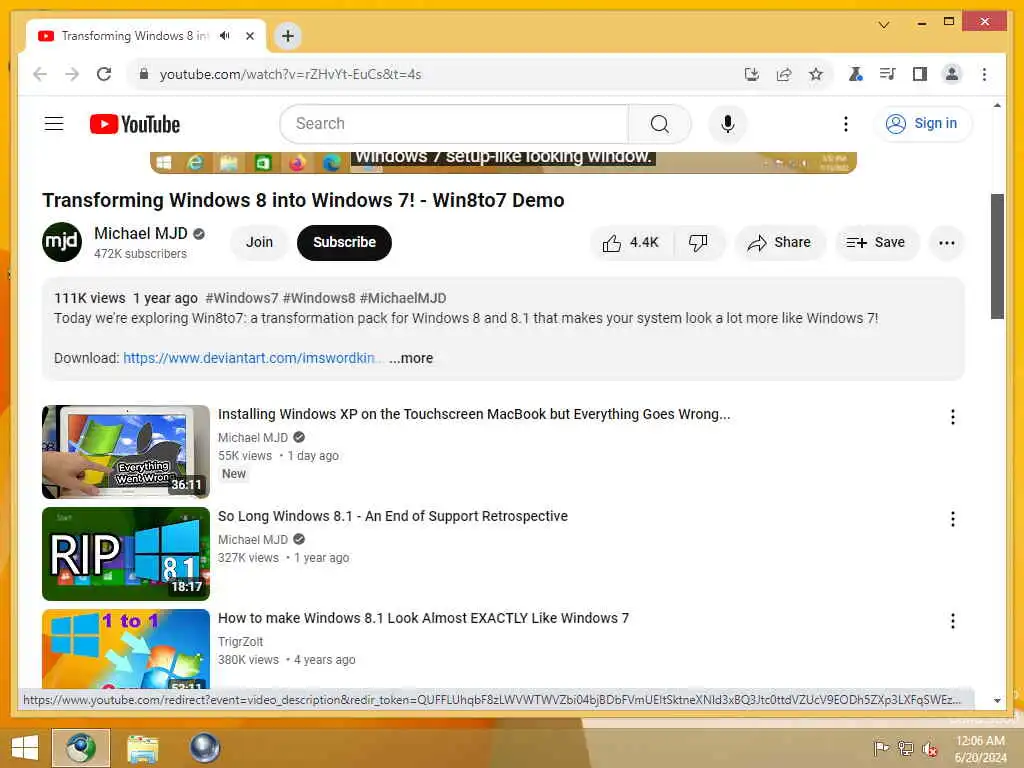Open the YouTube hamburger guide menu
The image size is (1024, 768).
point(54,123)
